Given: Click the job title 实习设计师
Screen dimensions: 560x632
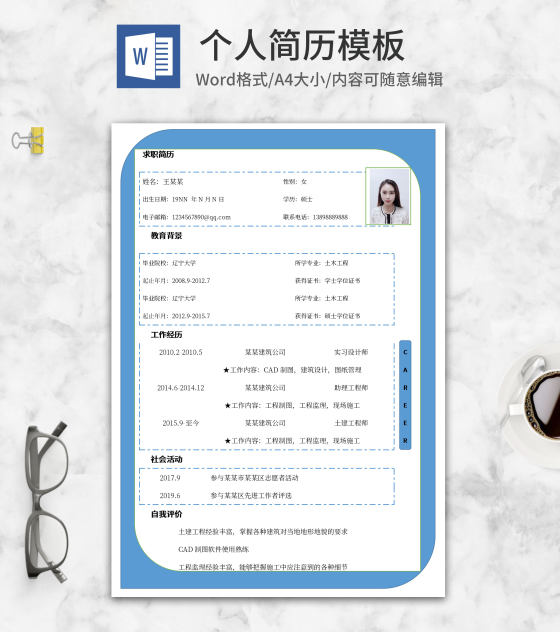Looking at the screenshot, I should coord(351,352).
